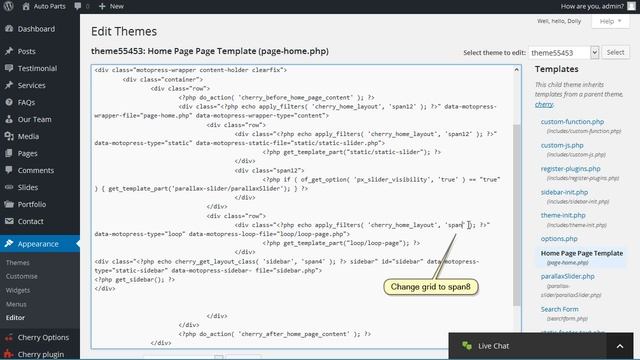Click the Media library icon
This screenshot has height=360, width=640.
[9, 136]
